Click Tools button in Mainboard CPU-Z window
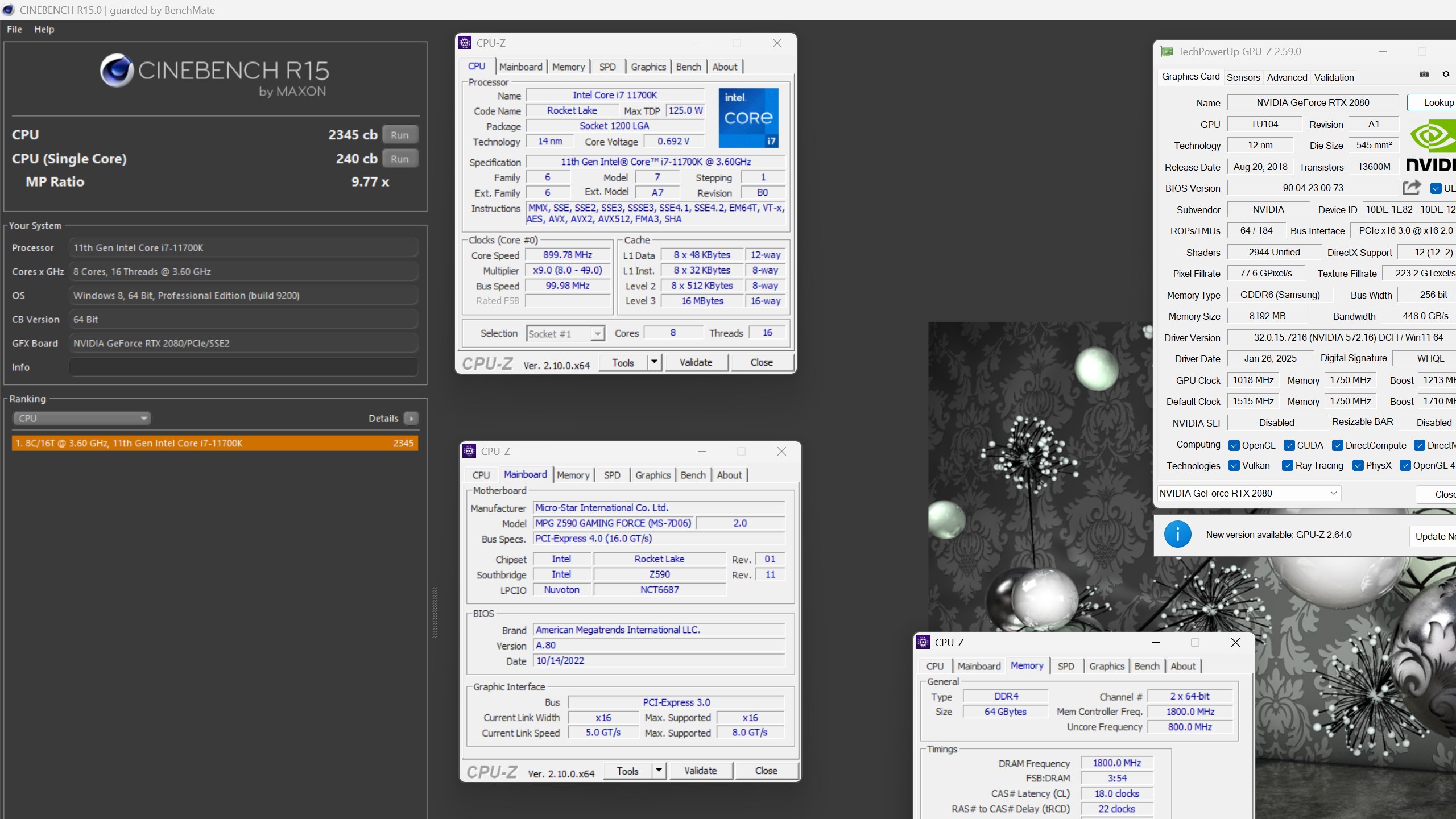This screenshot has height=819, width=1456. (x=627, y=771)
